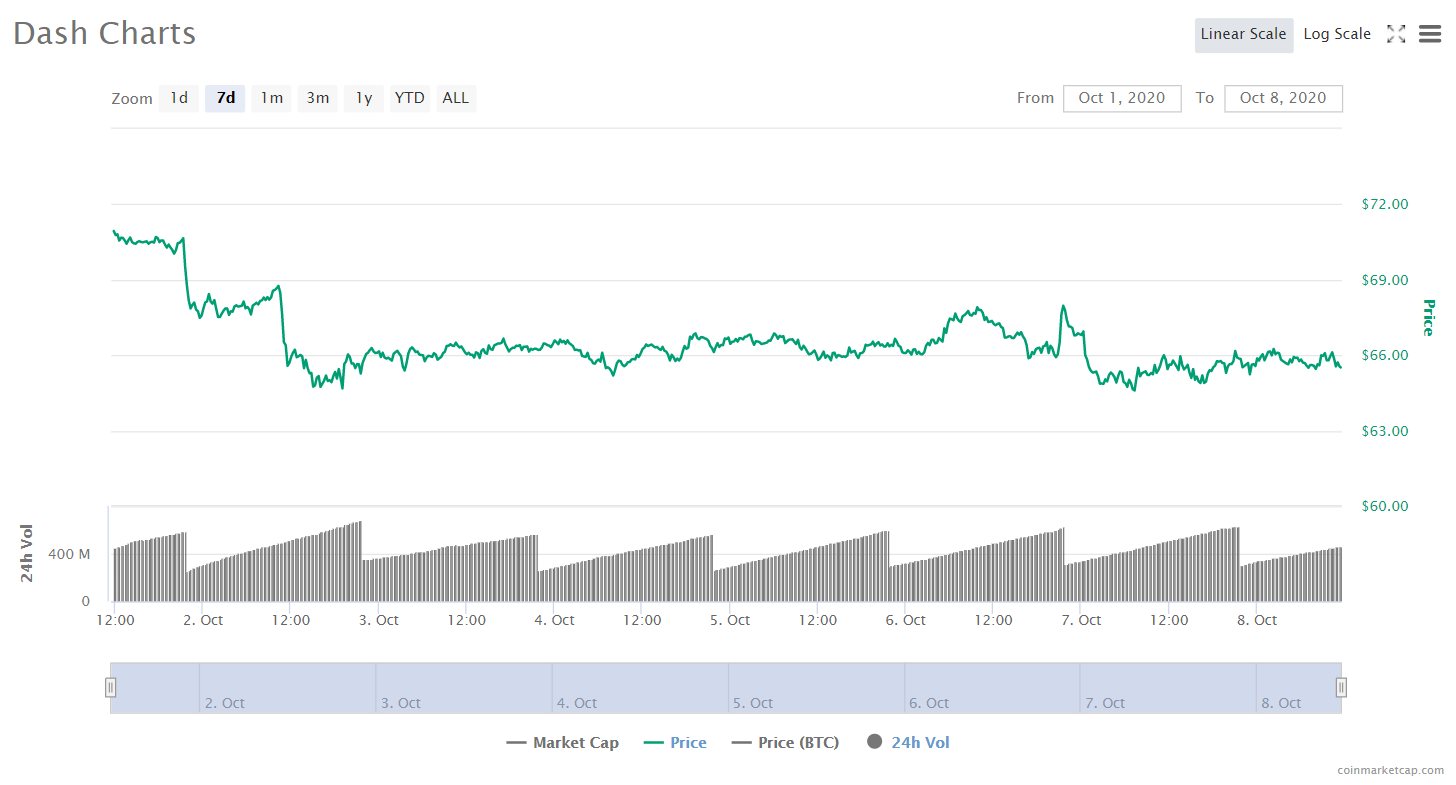Click the $66.00 price axis label
The height and width of the screenshot is (785, 1456).
click(1385, 355)
